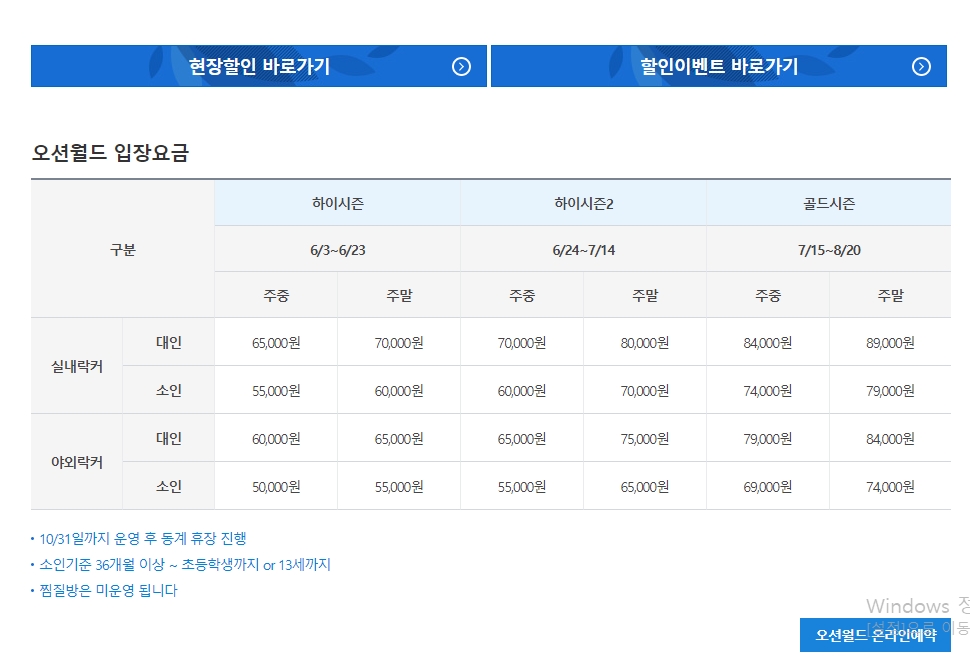The image size is (970, 666).
Task: Select the 7/15~8/20 date range cell
Action: coord(829,250)
